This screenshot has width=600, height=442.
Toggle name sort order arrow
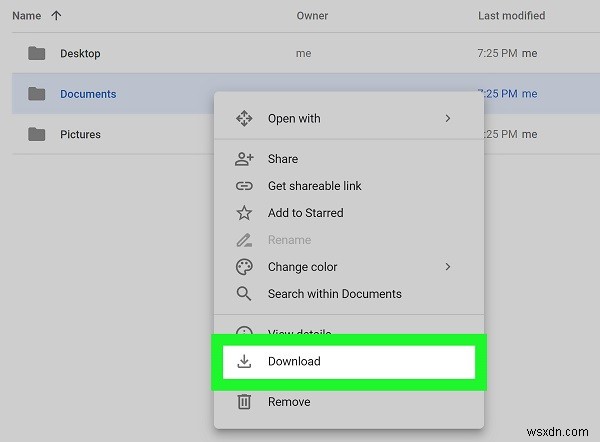pyautogui.click(x=55, y=16)
